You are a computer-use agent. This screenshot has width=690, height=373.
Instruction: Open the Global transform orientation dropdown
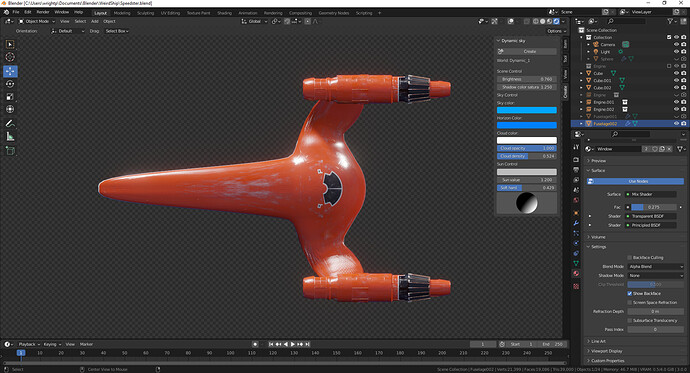coord(254,21)
